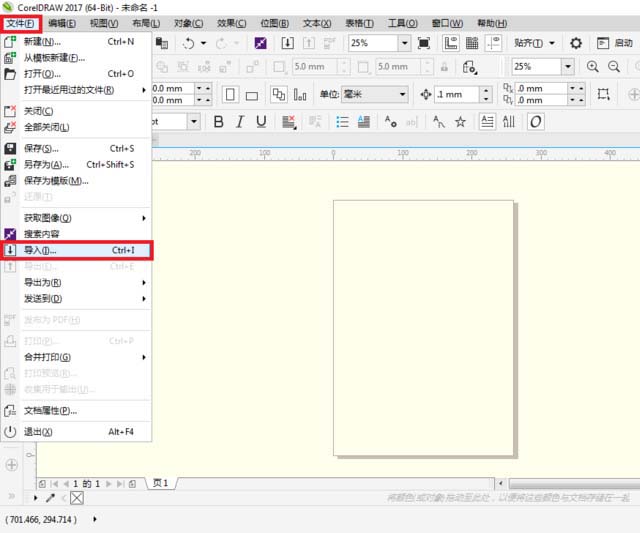The height and width of the screenshot is (533, 640).
Task: Open the 25% zoom level dropdown
Action: pos(405,43)
